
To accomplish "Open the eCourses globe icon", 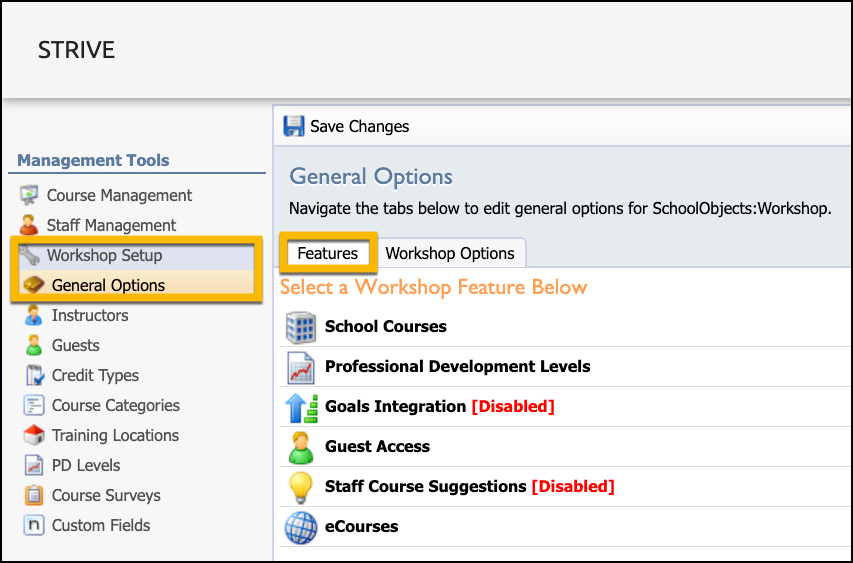I will (300, 528).
